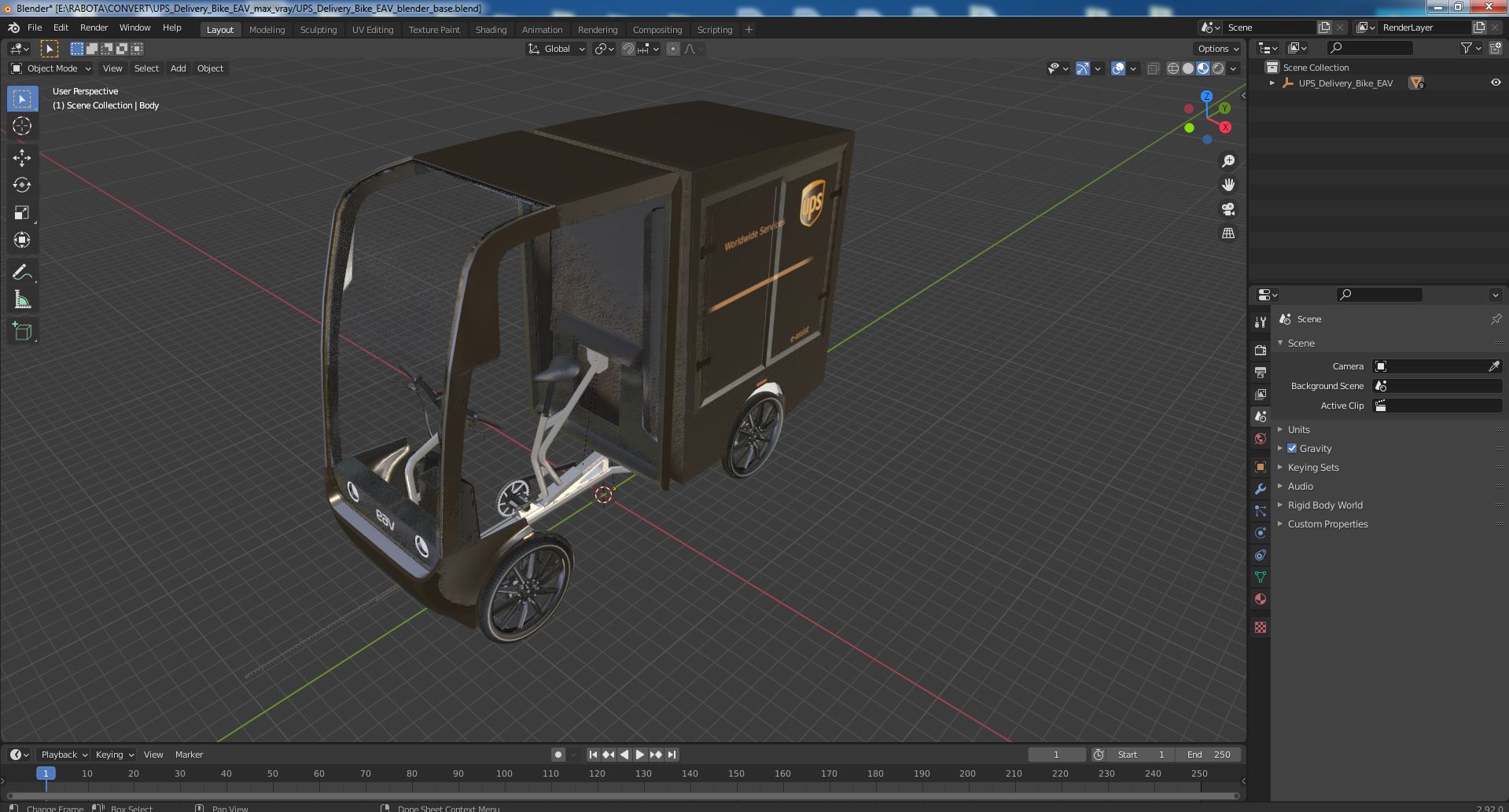
Task: Toggle proportional editing button
Action: tap(673, 49)
